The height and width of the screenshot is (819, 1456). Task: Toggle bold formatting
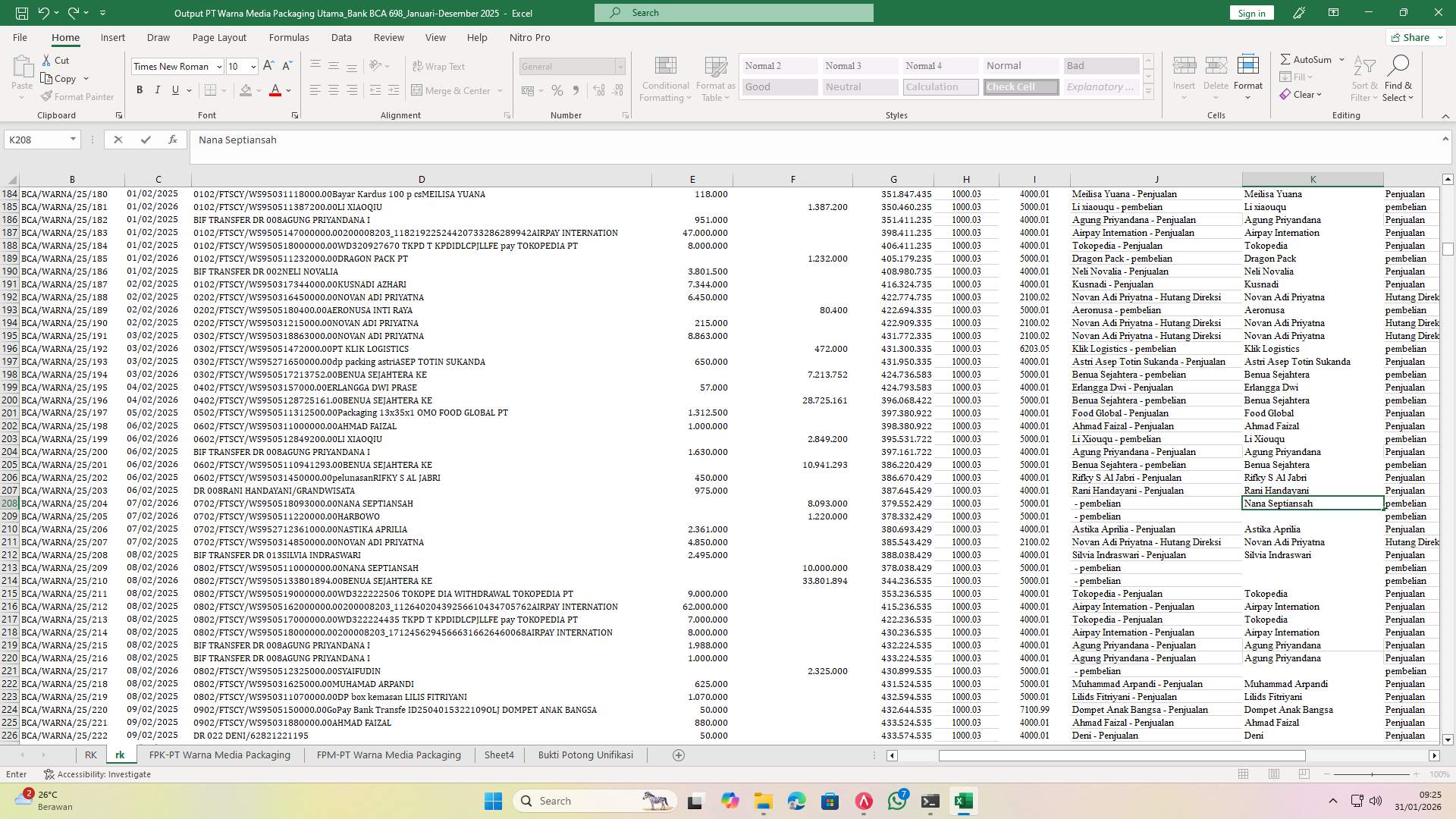tap(140, 89)
